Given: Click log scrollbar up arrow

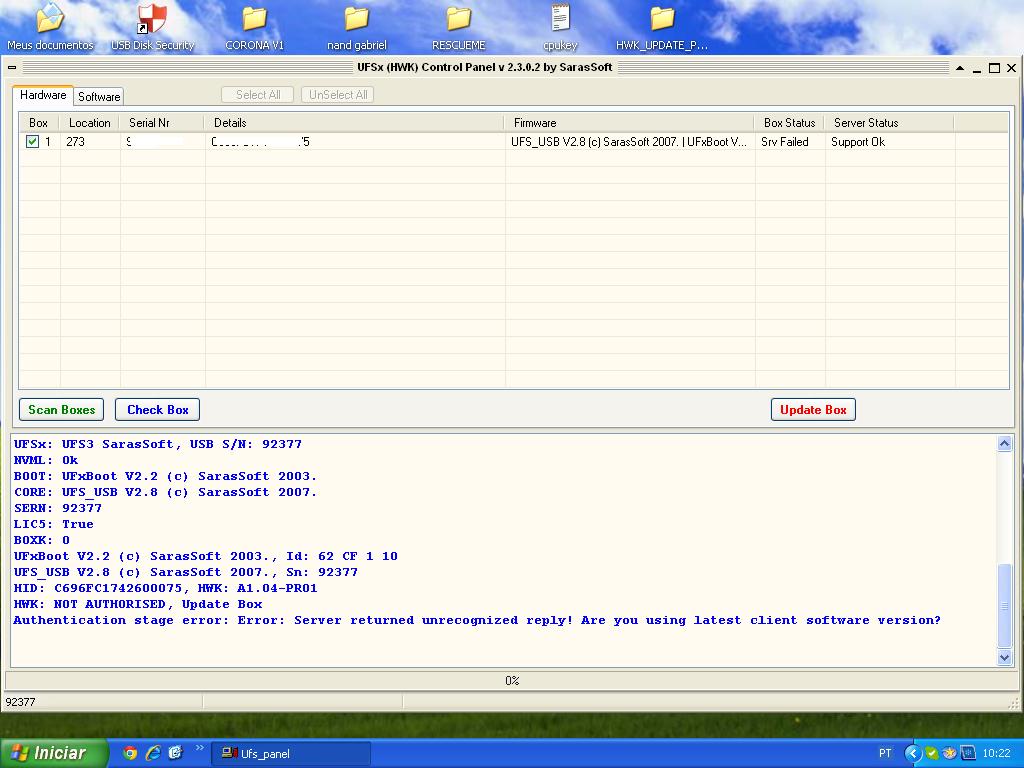Looking at the screenshot, I should tap(1004, 443).
